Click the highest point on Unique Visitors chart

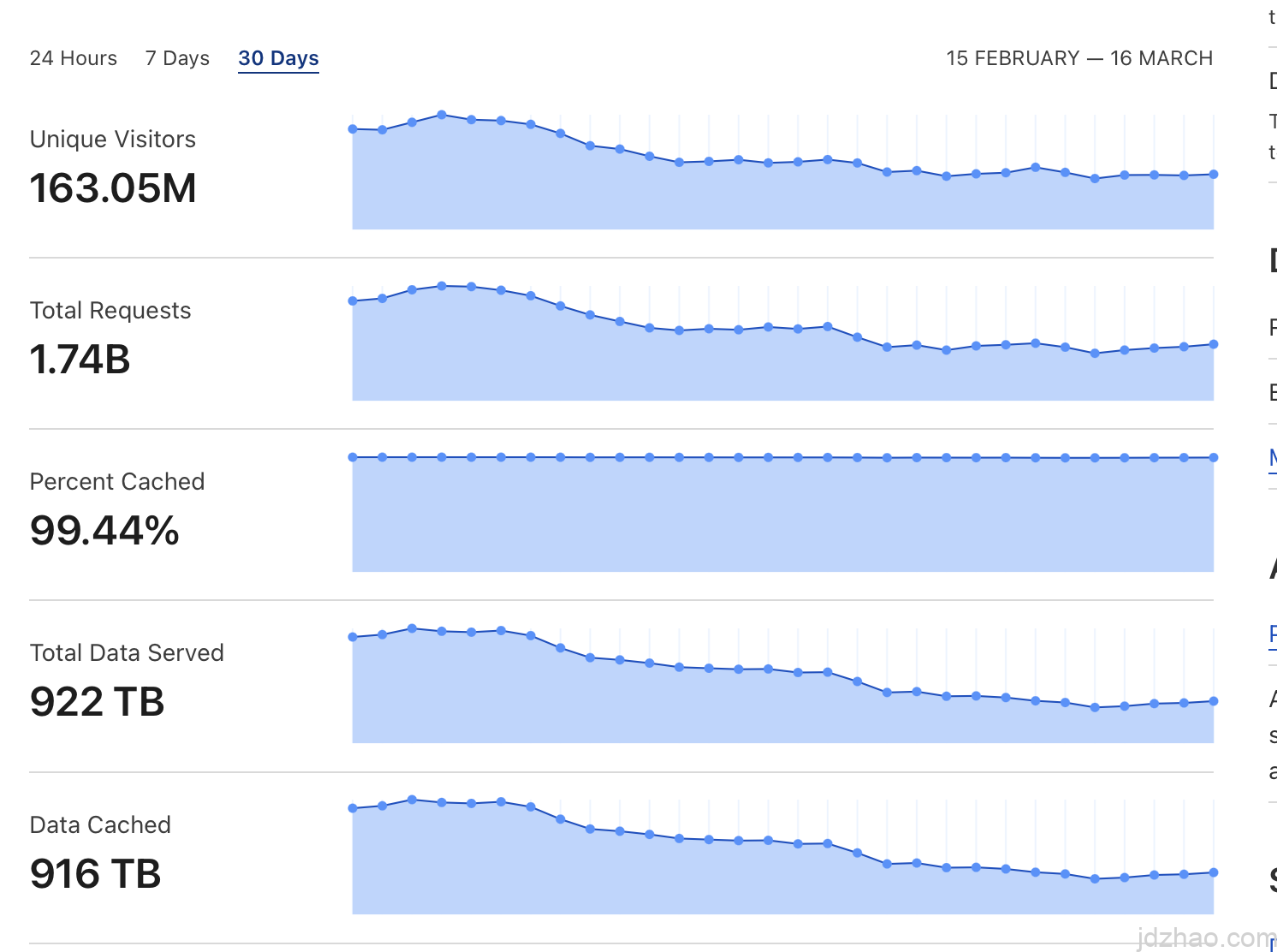(442, 115)
